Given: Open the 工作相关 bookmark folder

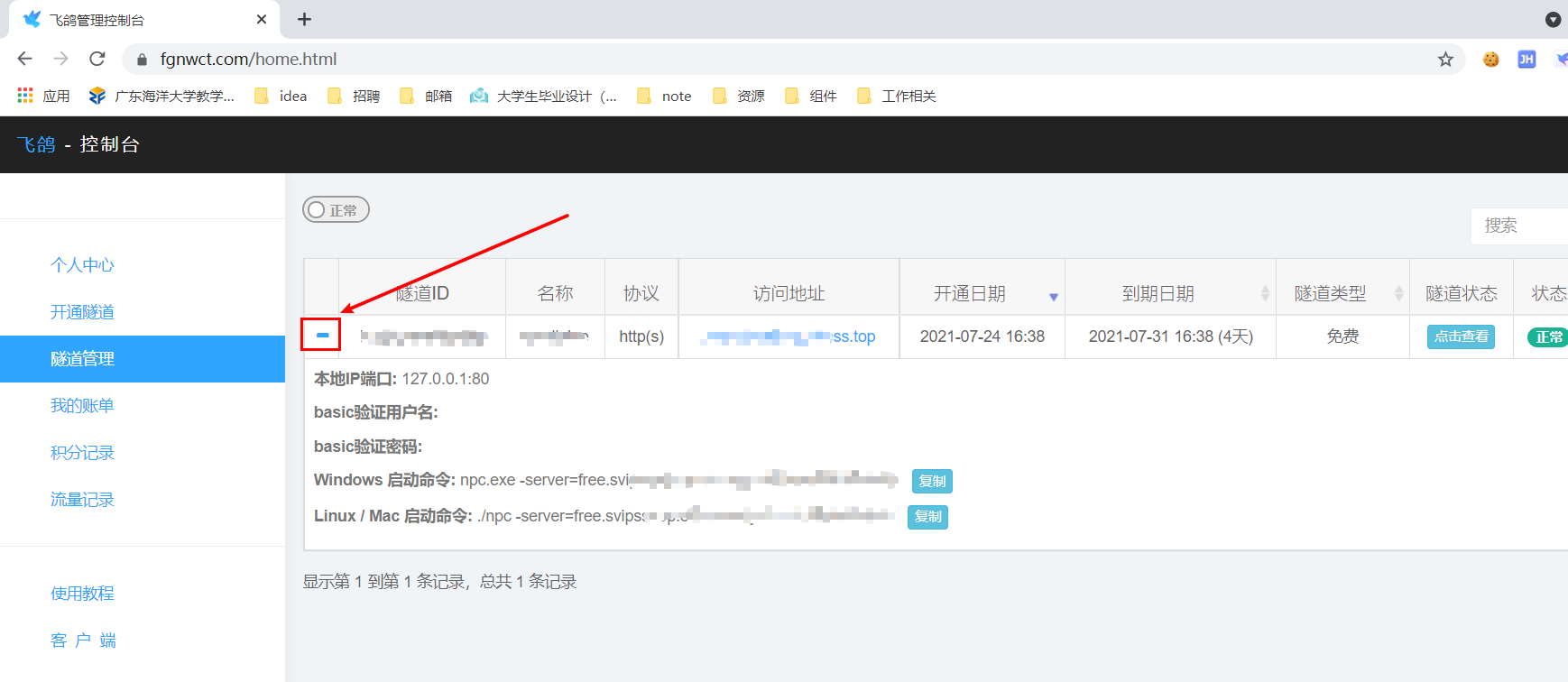Looking at the screenshot, I should pos(897,96).
